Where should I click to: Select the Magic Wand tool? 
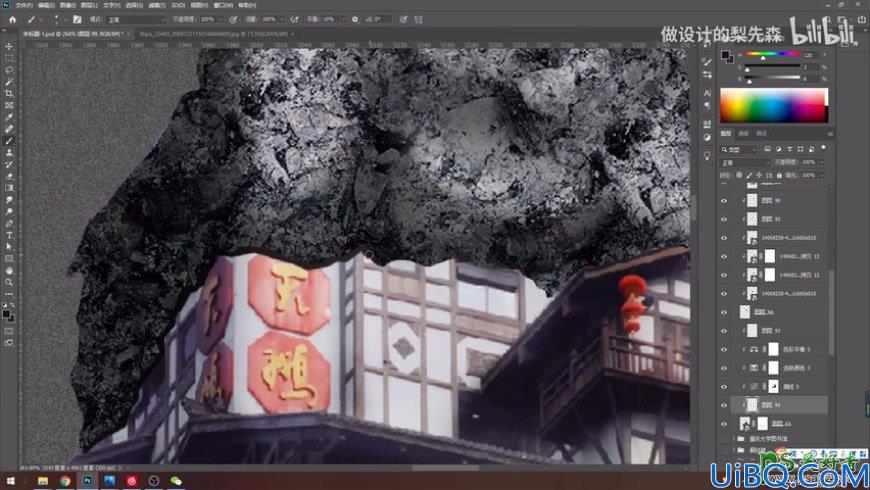[x=9, y=82]
